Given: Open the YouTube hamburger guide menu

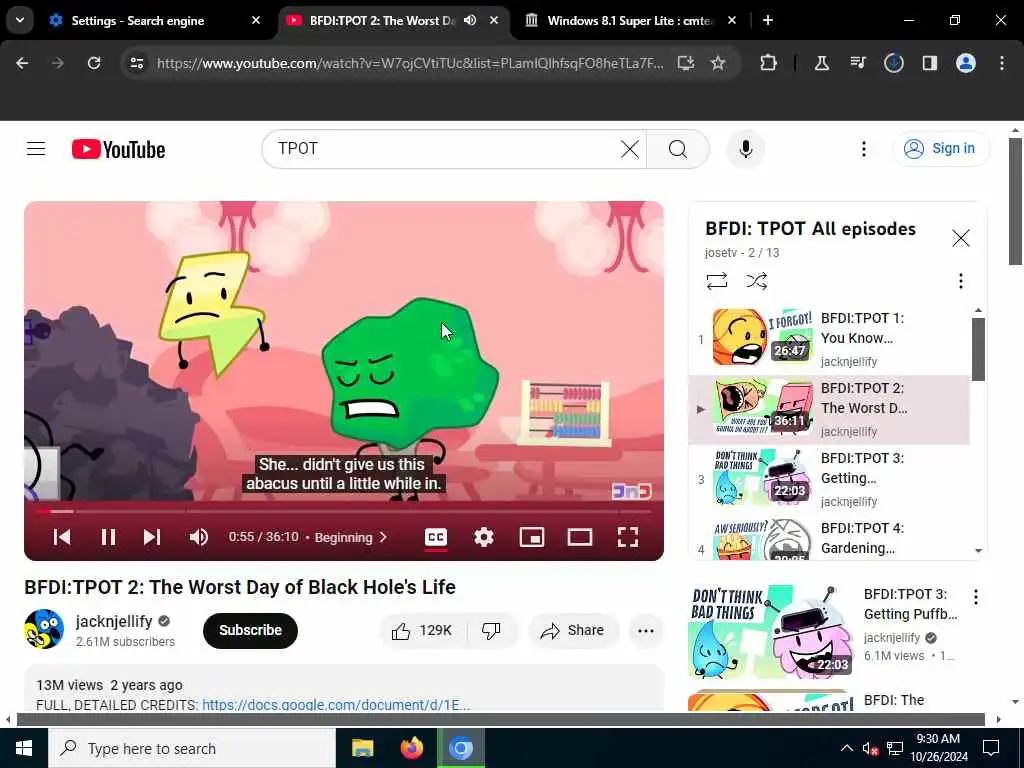Looking at the screenshot, I should tap(36, 149).
